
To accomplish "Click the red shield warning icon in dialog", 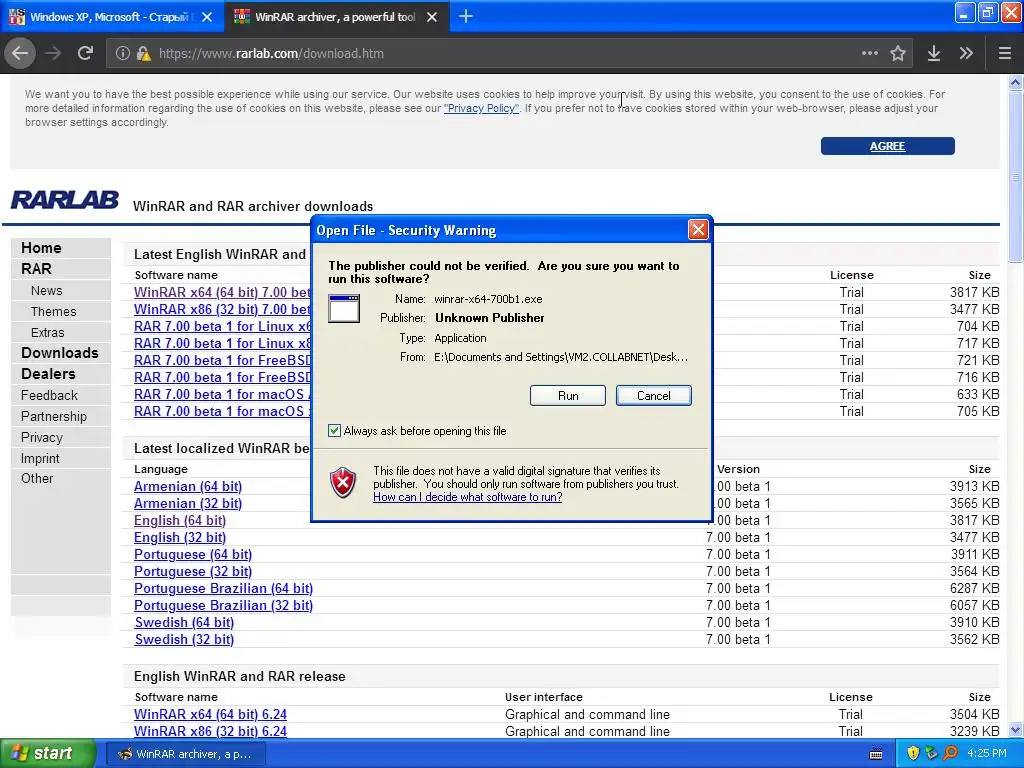I will pyautogui.click(x=343, y=483).
